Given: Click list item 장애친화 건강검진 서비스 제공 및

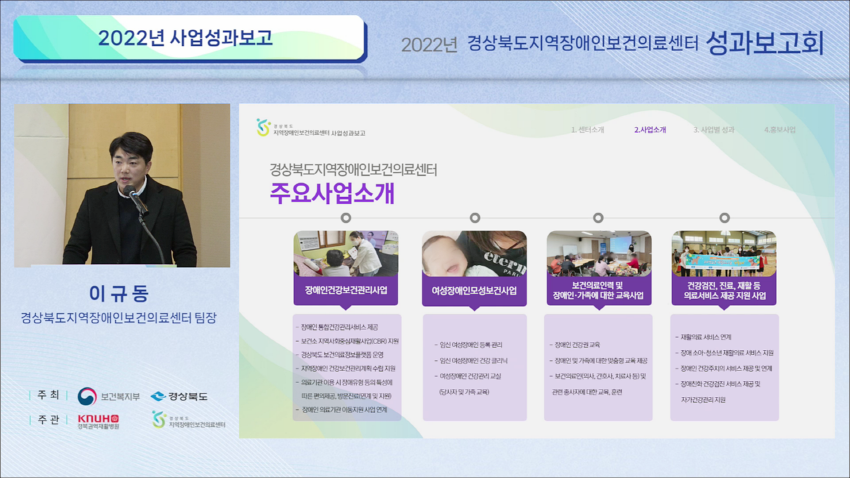Looking at the screenshot, I should click(720, 384).
